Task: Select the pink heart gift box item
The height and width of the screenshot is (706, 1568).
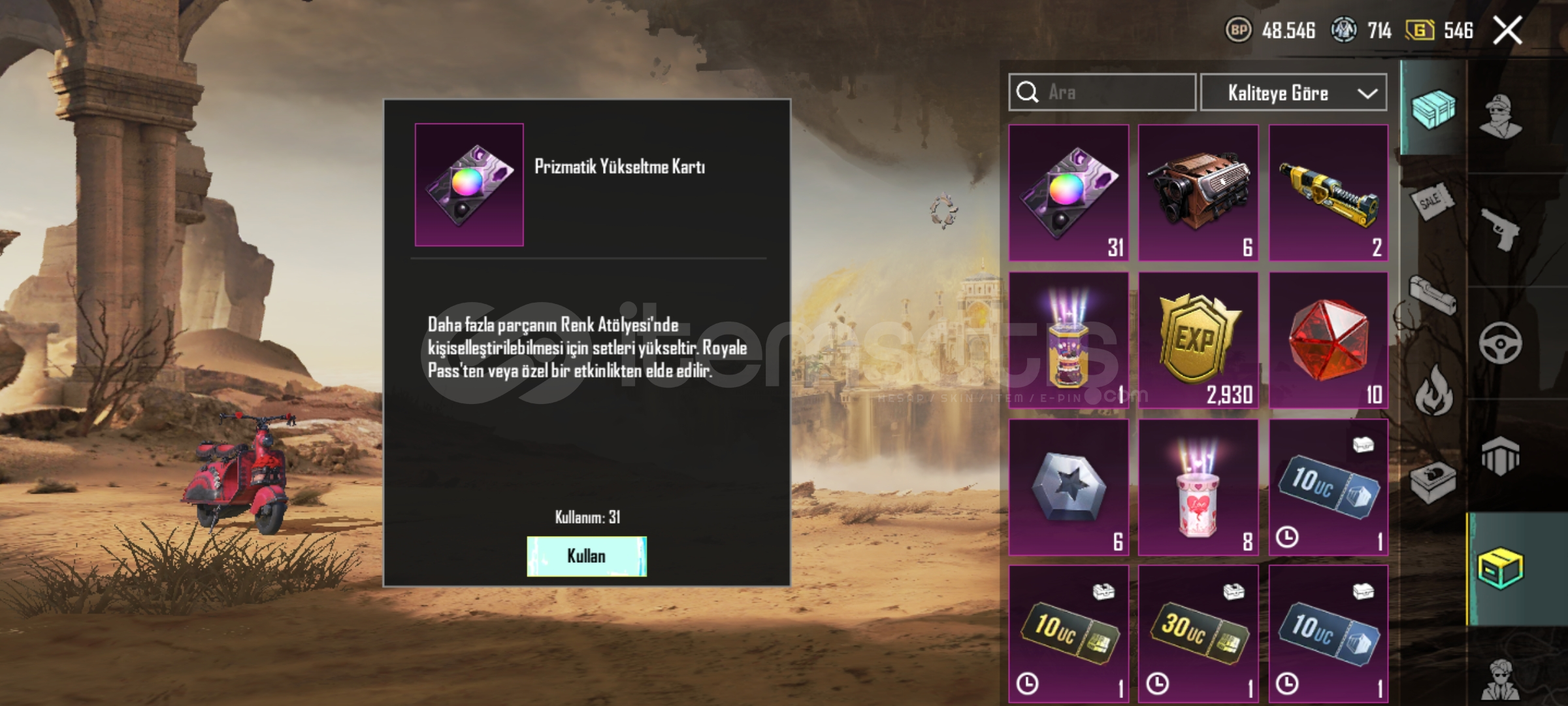Action: 1198,487
